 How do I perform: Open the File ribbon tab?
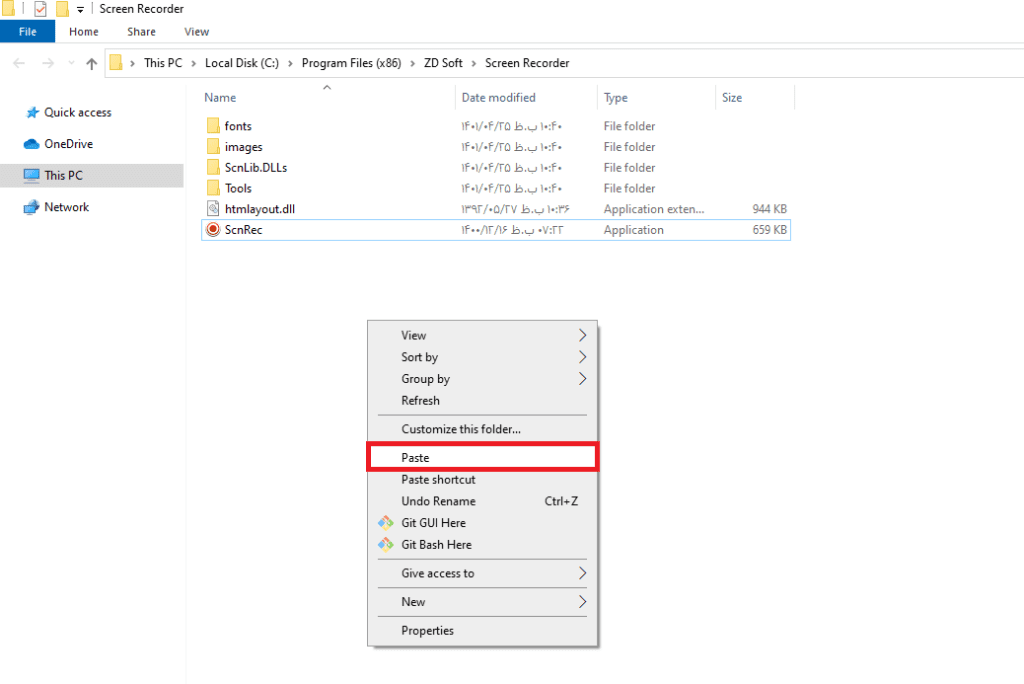coord(28,32)
